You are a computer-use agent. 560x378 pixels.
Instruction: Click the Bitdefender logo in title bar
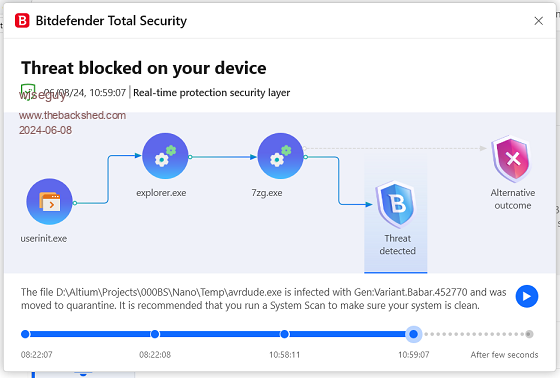(22, 21)
